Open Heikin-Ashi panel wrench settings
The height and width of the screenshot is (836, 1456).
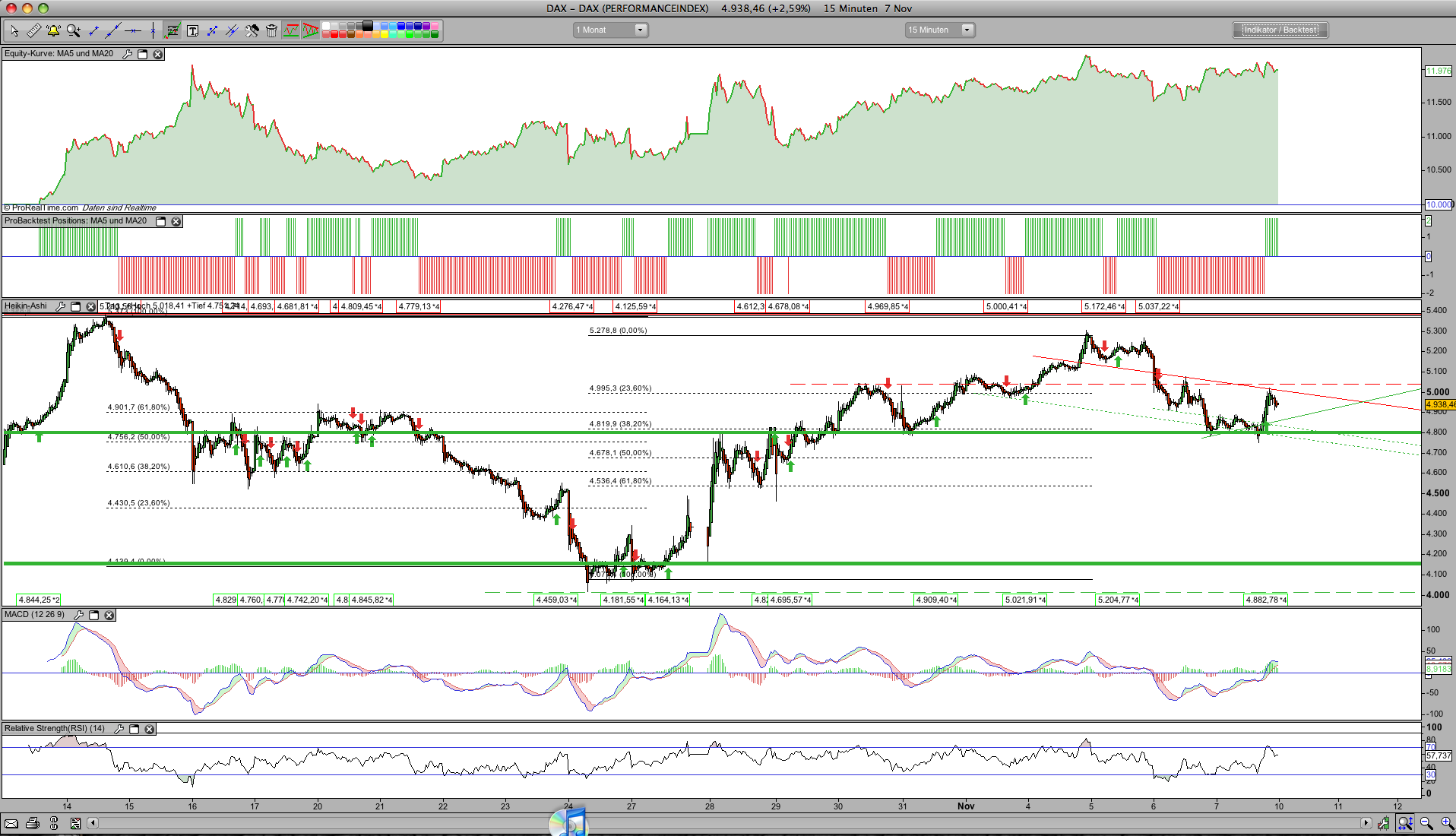[60, 306]
